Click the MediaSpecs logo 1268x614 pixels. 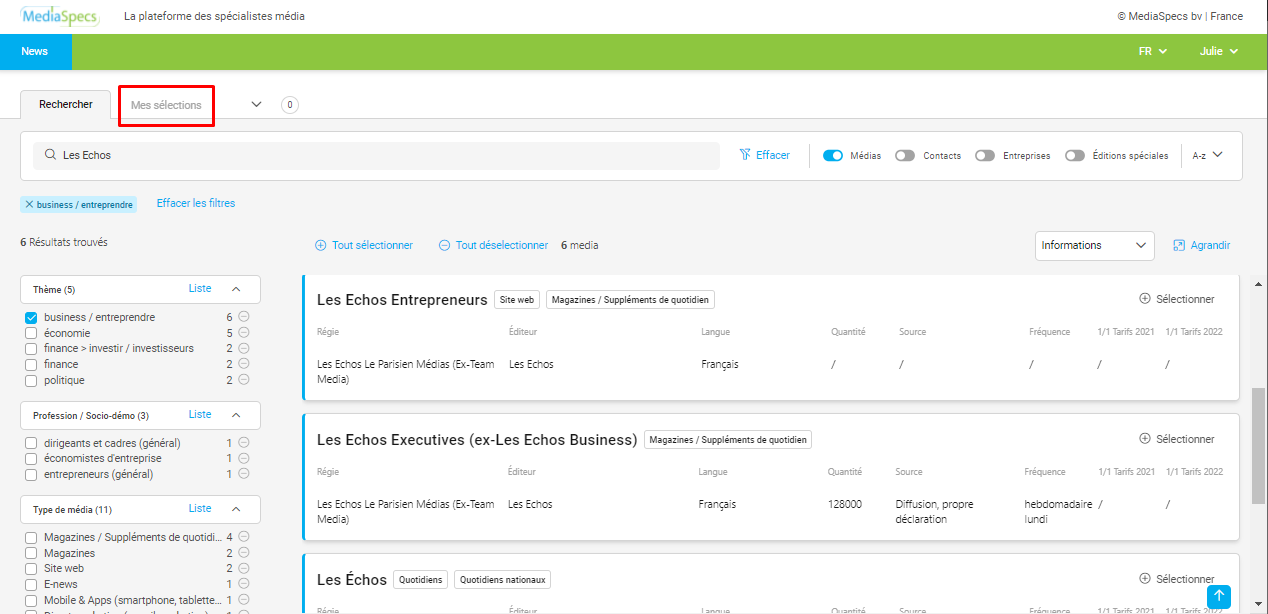(x=59, y=16)
